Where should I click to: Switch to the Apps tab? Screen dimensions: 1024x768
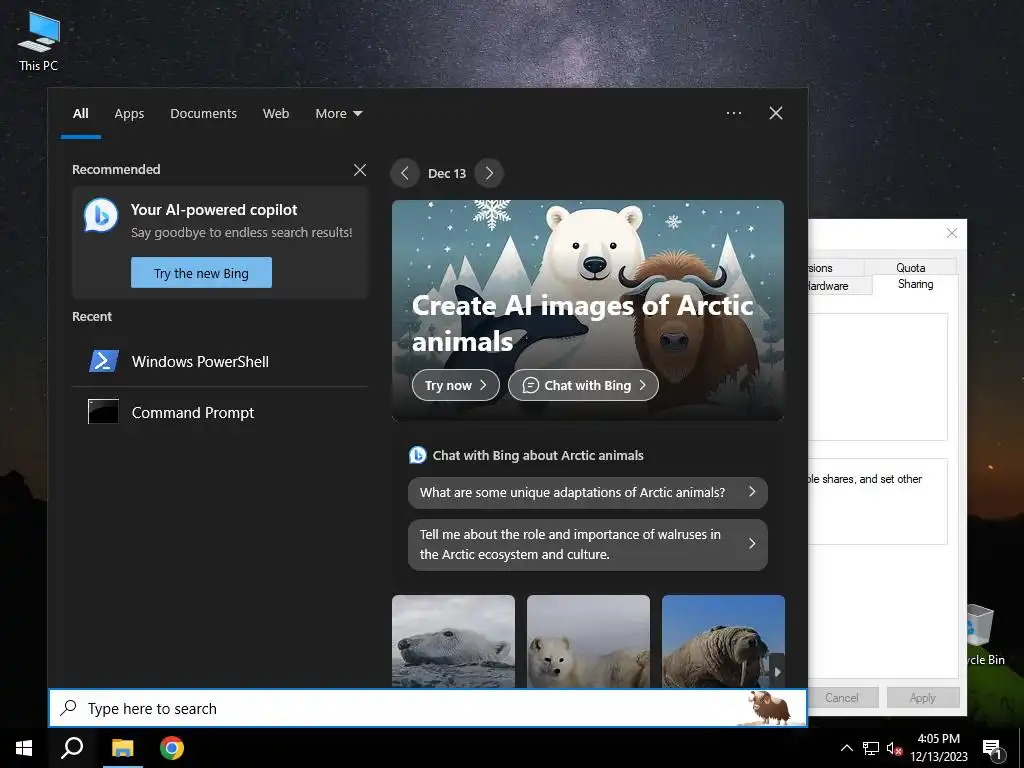coord(129,114)
